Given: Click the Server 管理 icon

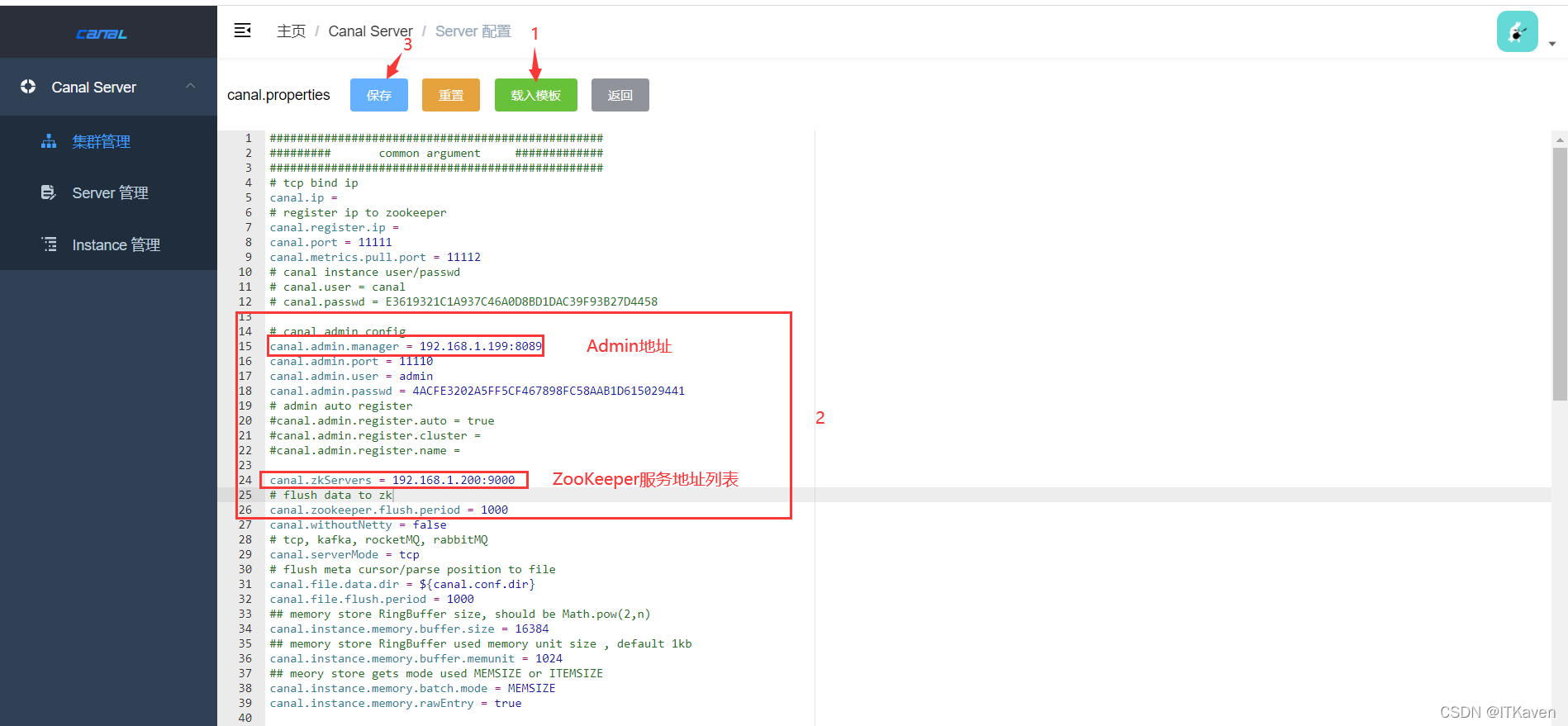Looking at the screenshot, I should click(x=49, y=192).
